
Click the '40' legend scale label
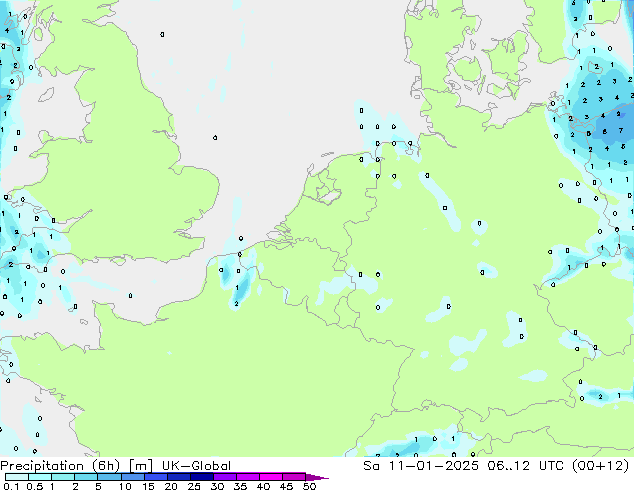coord(263,486)
